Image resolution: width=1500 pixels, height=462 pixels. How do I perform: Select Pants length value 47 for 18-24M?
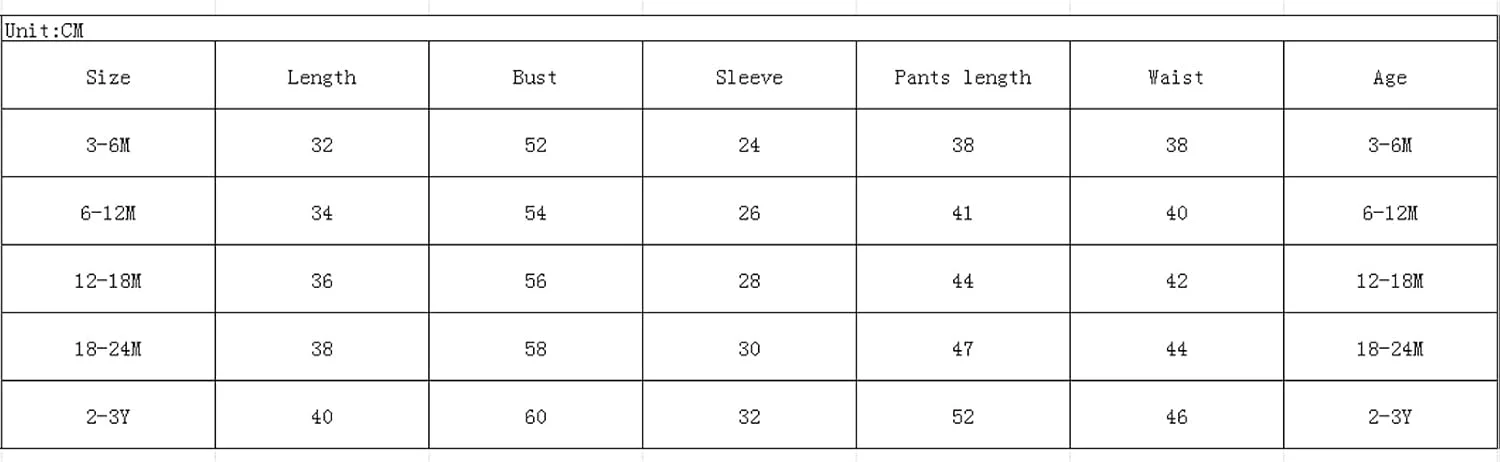962,349
